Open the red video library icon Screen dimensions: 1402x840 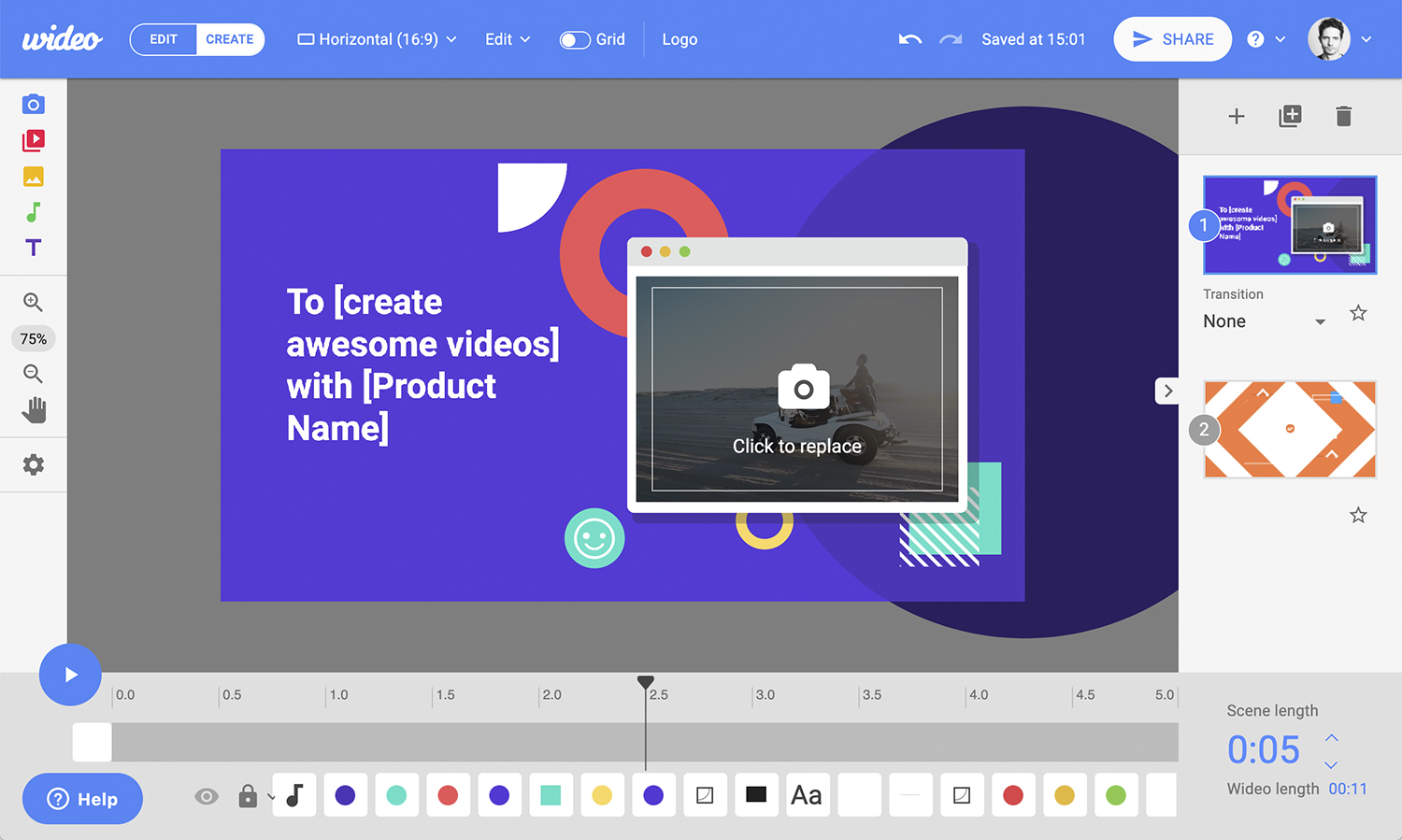pyautogui.click(x=34, y=140)
